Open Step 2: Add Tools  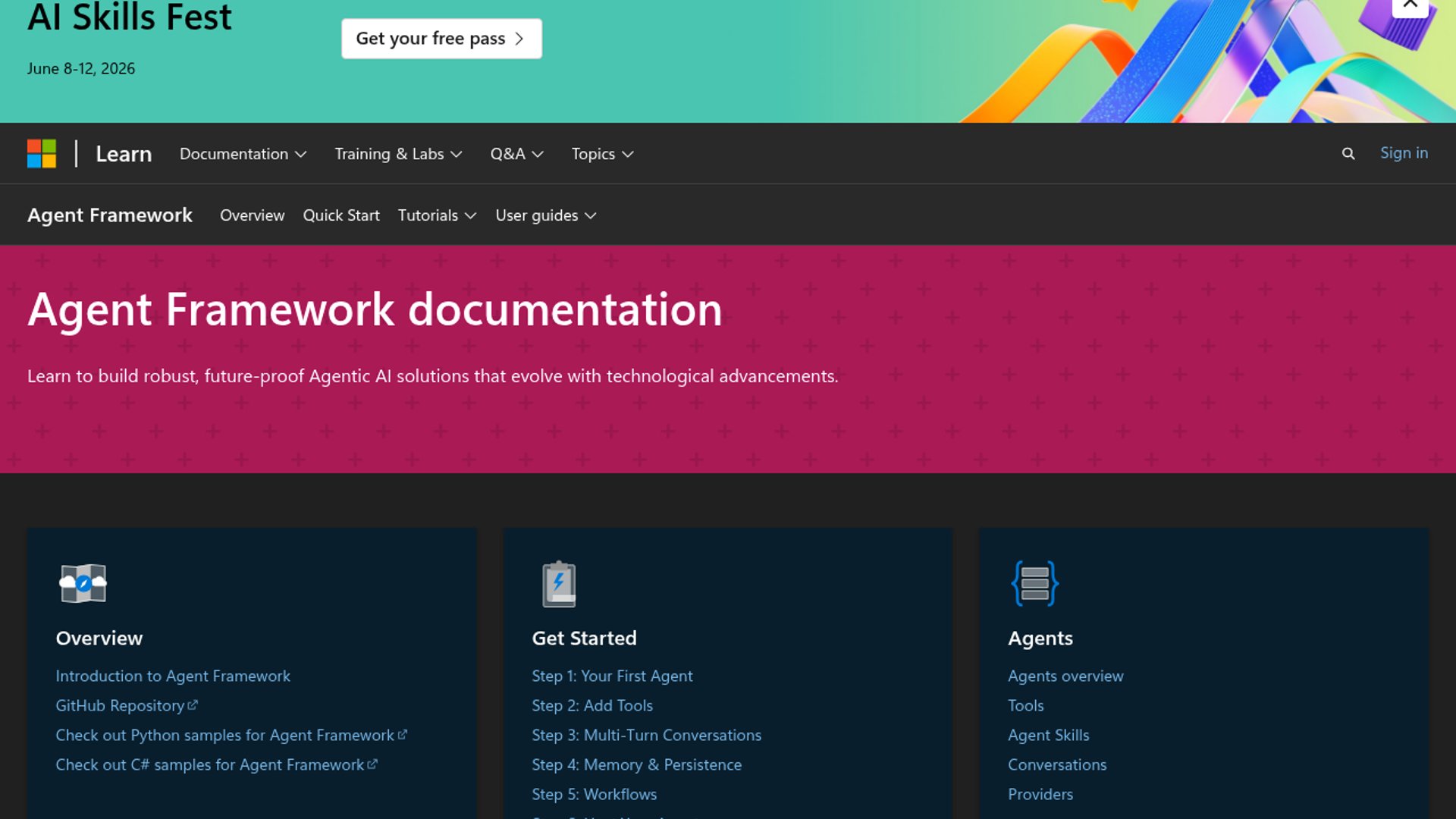click(x=592, y=705)
